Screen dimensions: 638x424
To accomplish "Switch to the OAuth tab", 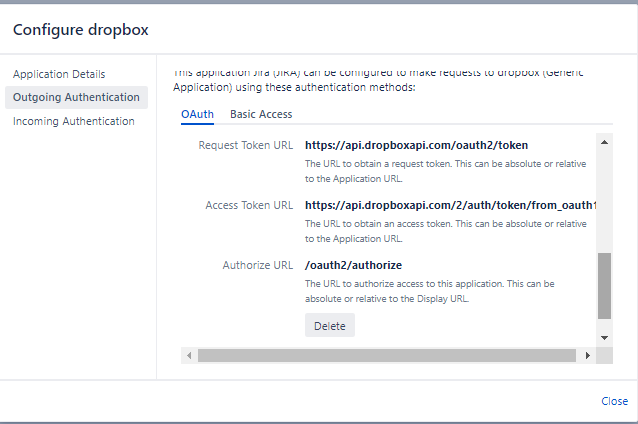I will (197, 114).
